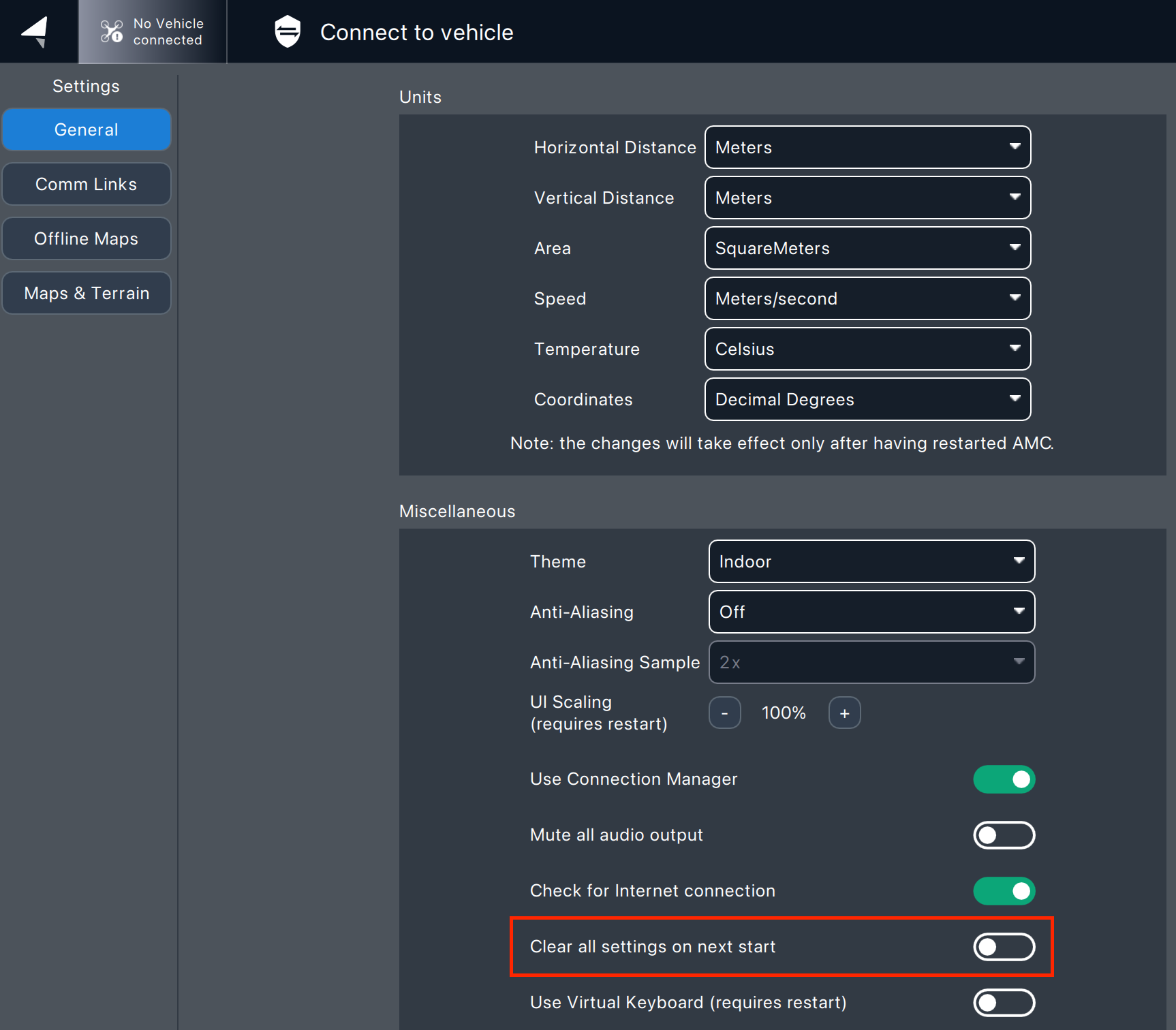1176x1030 pixels.
Task: Expand the Temperature dropdown set to Celsius
Action: 867,349
